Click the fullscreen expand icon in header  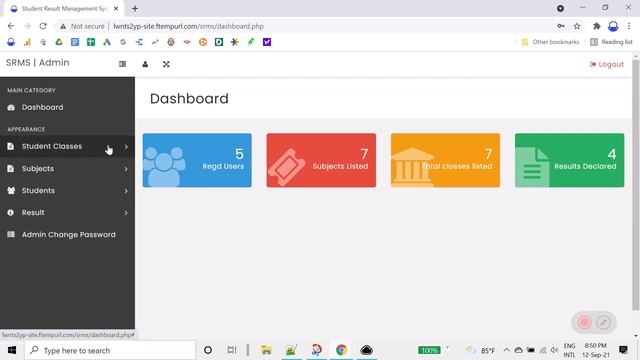pos(166,64)
